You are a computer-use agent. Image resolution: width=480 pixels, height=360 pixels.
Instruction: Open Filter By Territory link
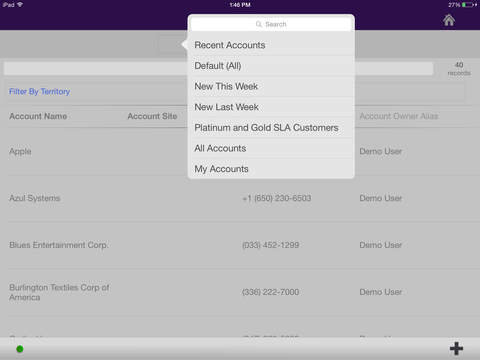[39, 91]
